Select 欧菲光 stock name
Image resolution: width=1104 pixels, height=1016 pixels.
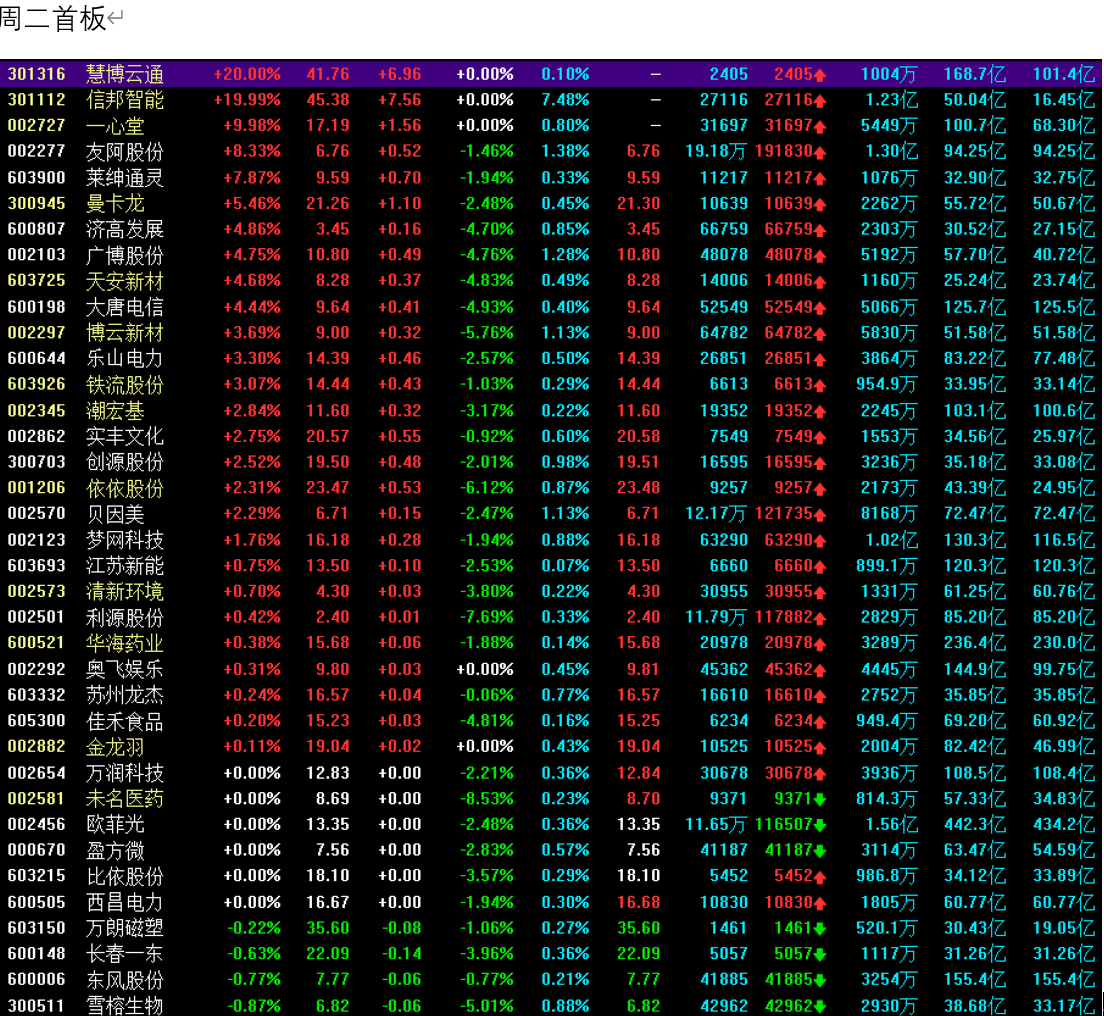point(115,824)
